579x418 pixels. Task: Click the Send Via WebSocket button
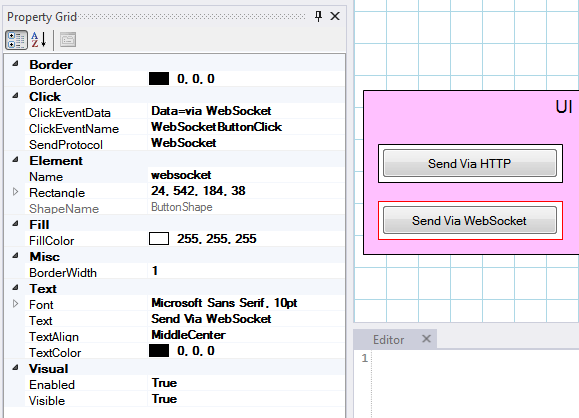tap(470, 220)
